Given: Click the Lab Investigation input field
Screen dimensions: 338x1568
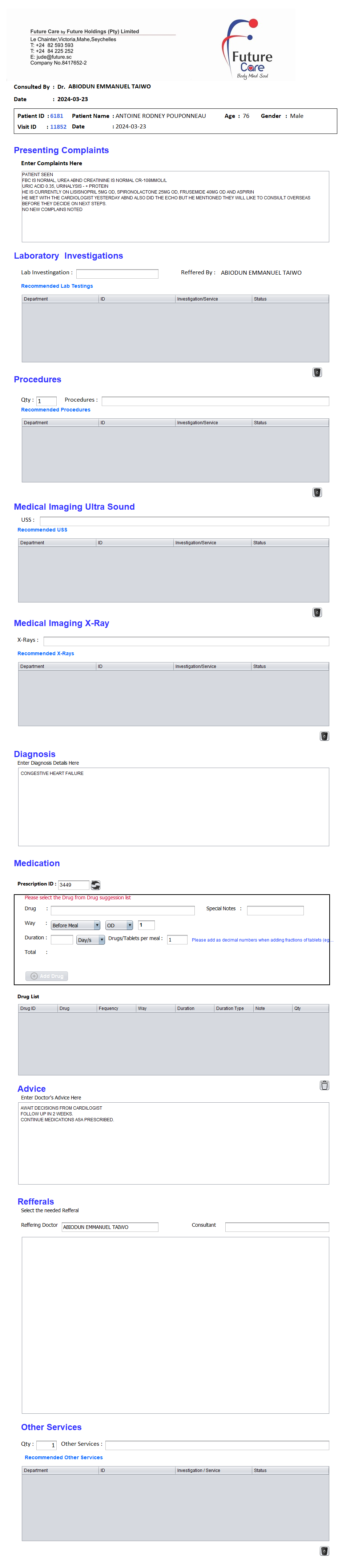Looking at the screenshot, I should (x=117, y=273).
